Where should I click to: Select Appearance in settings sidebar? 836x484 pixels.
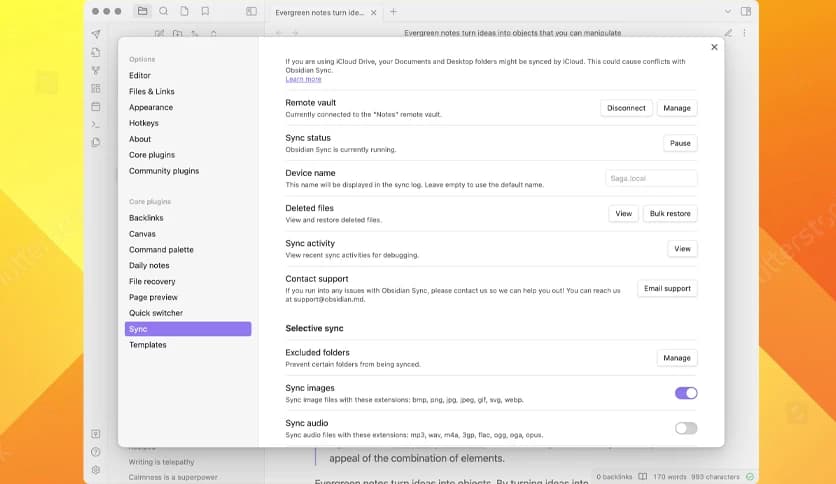tap(151, 107)
